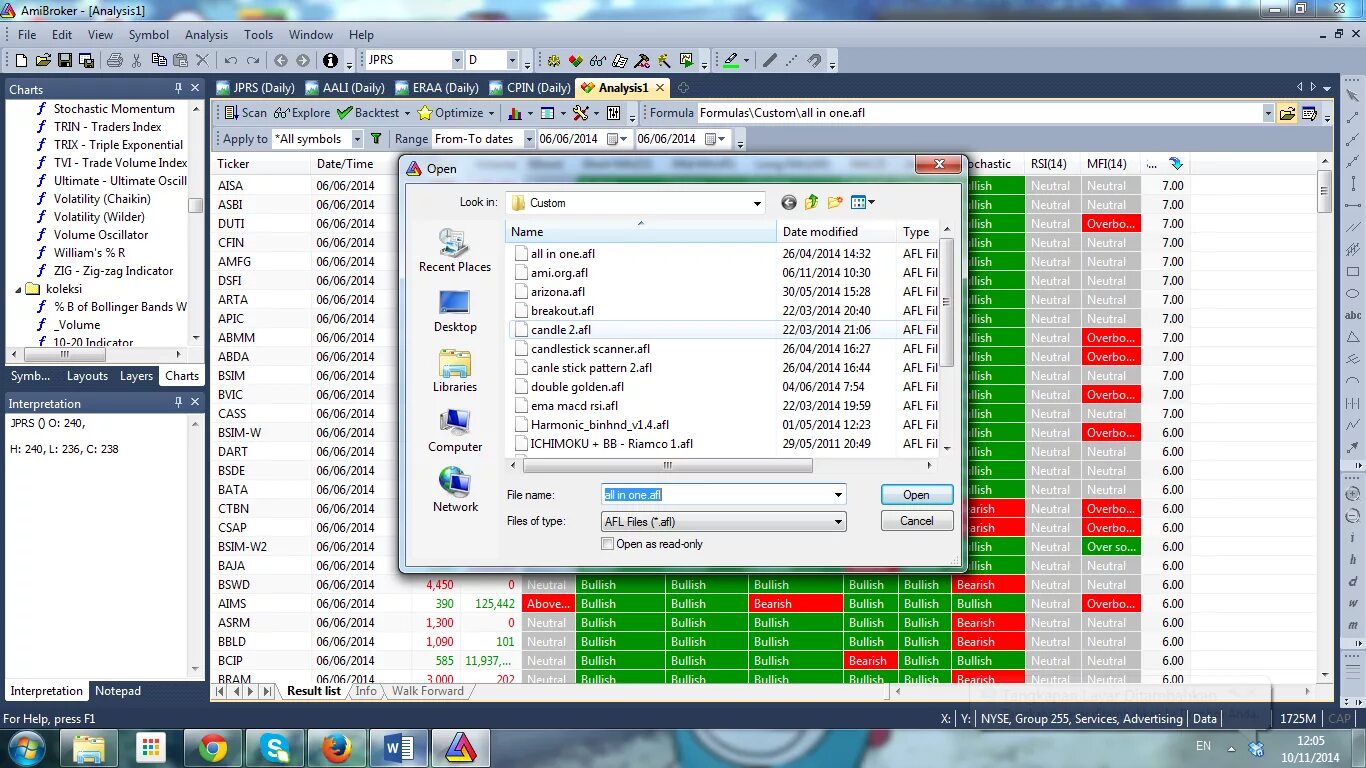Viewport: 1366px width, 768px height.
Task: Click the Copy icon in main toolbar
Action: click(x=159, y=60)
